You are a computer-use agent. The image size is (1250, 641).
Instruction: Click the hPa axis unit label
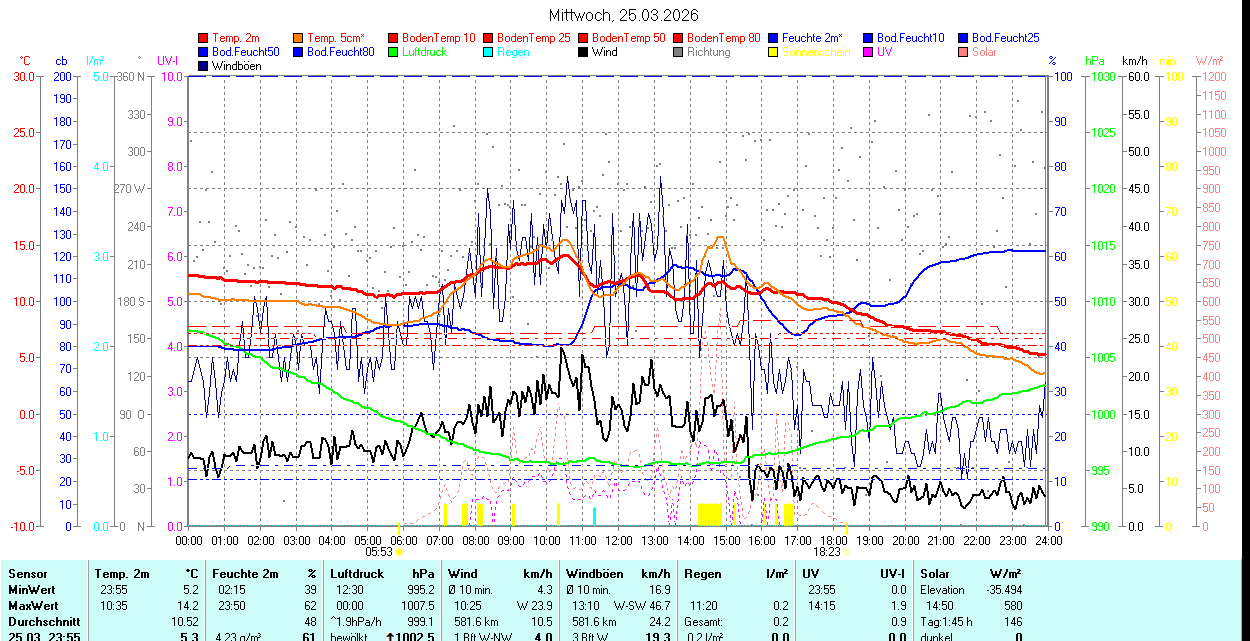tap(1095, 61)
